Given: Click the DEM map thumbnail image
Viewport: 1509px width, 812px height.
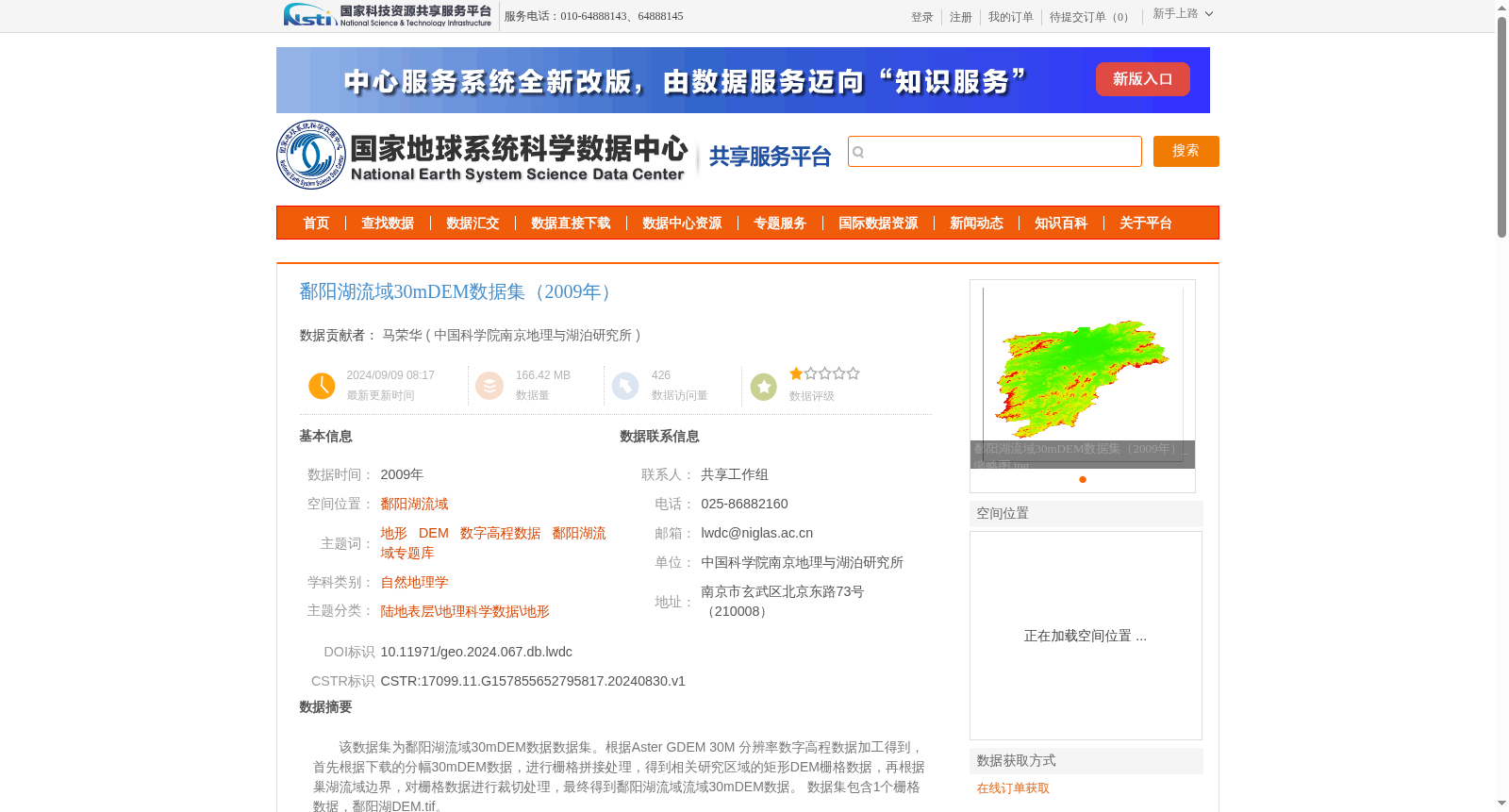Looking at the screenshot, I should (x=1082, y=373).
